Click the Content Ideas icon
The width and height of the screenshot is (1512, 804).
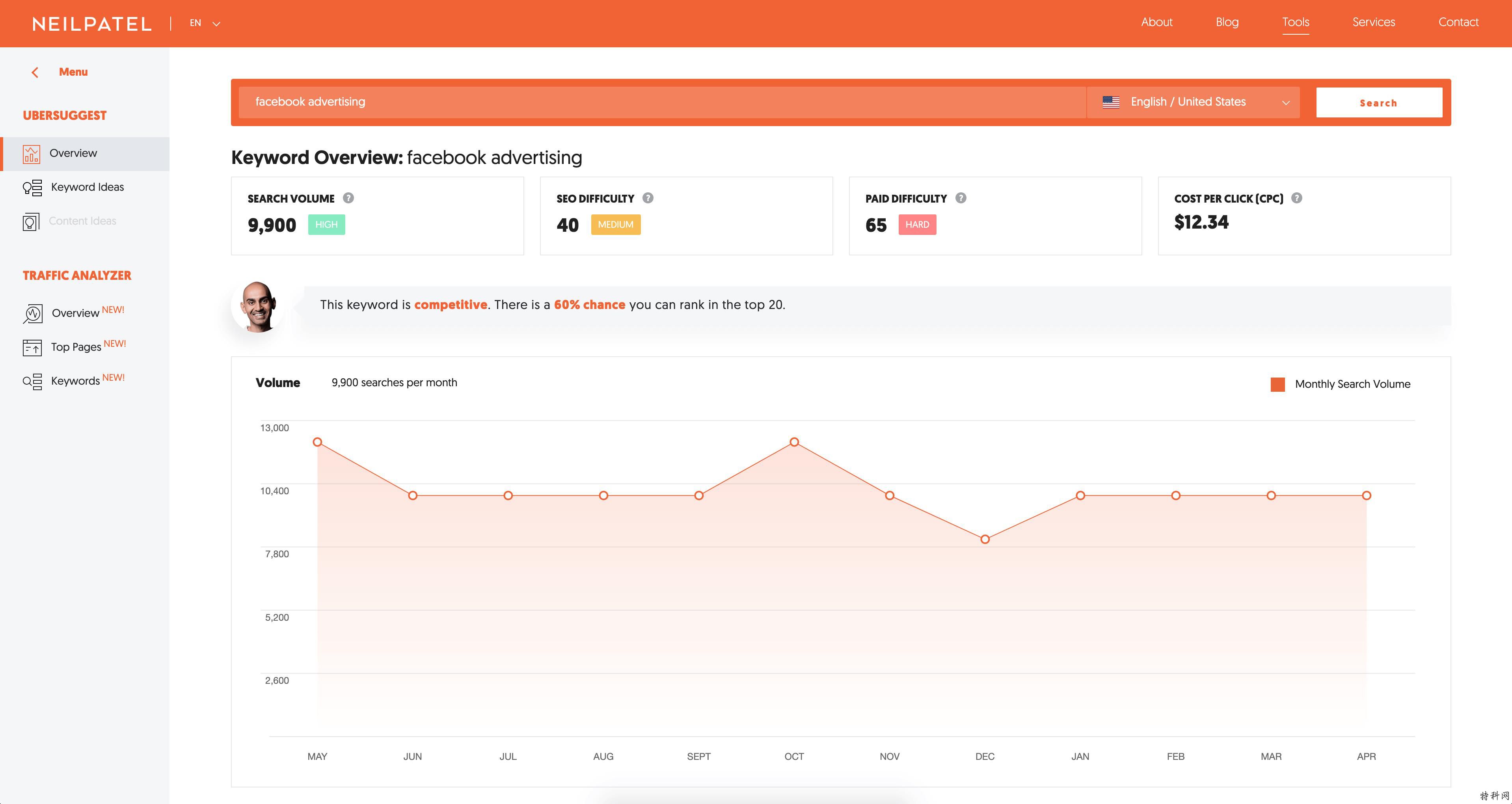[x=31, y=222]
